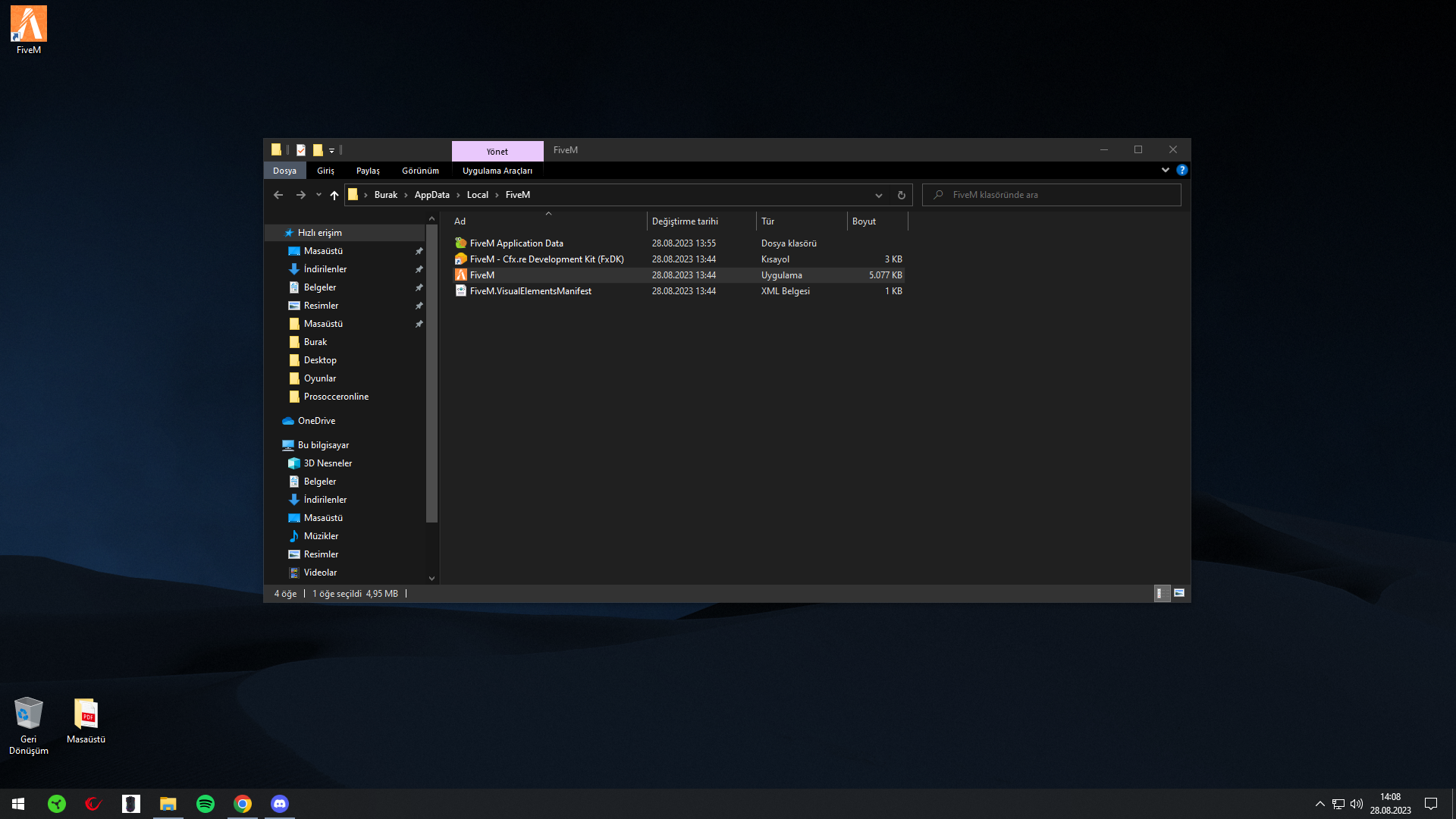Launch Google Chrome from taskbar
The image size is (1456, 819).
(x=243, y=804)
